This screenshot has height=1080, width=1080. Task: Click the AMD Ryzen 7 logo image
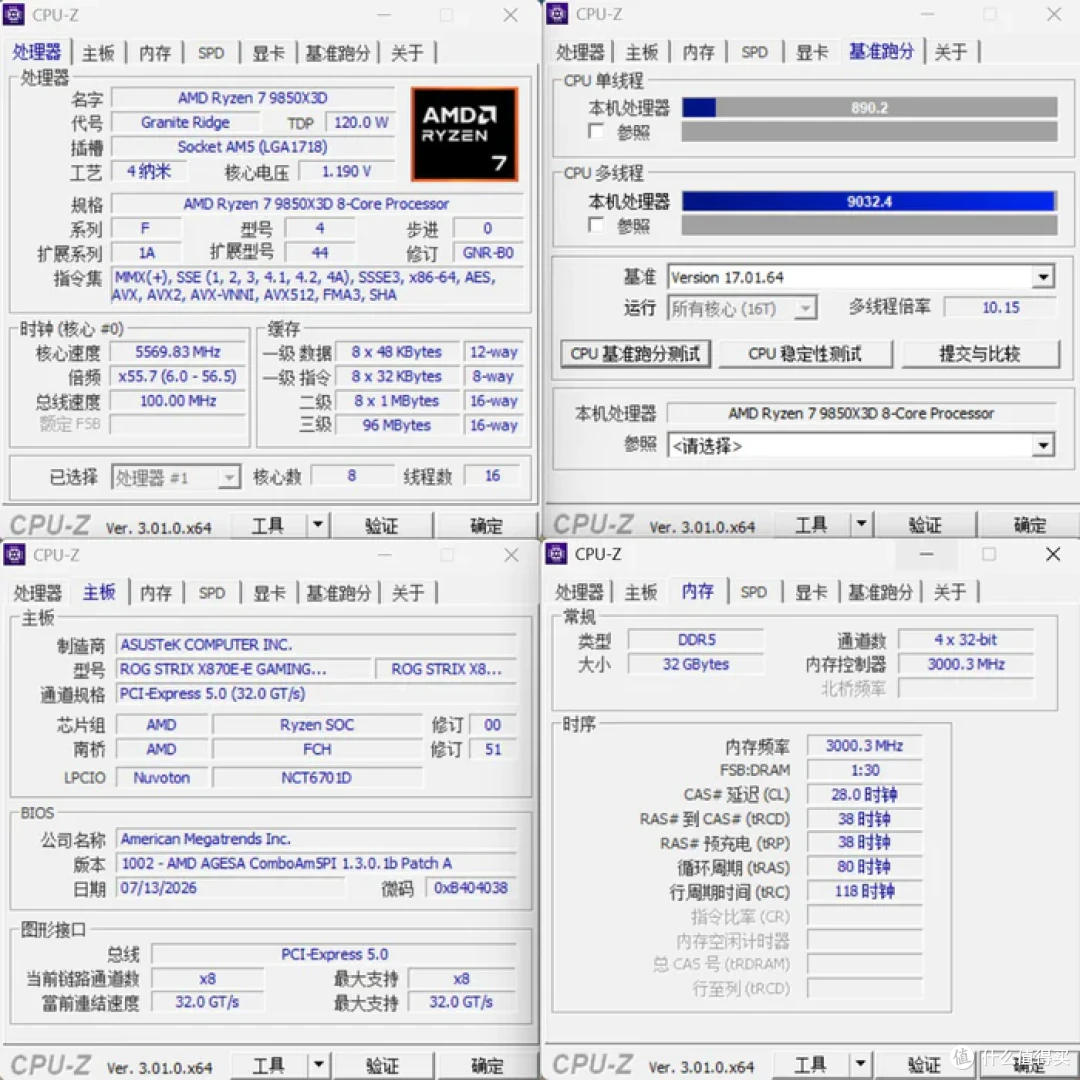464,134
